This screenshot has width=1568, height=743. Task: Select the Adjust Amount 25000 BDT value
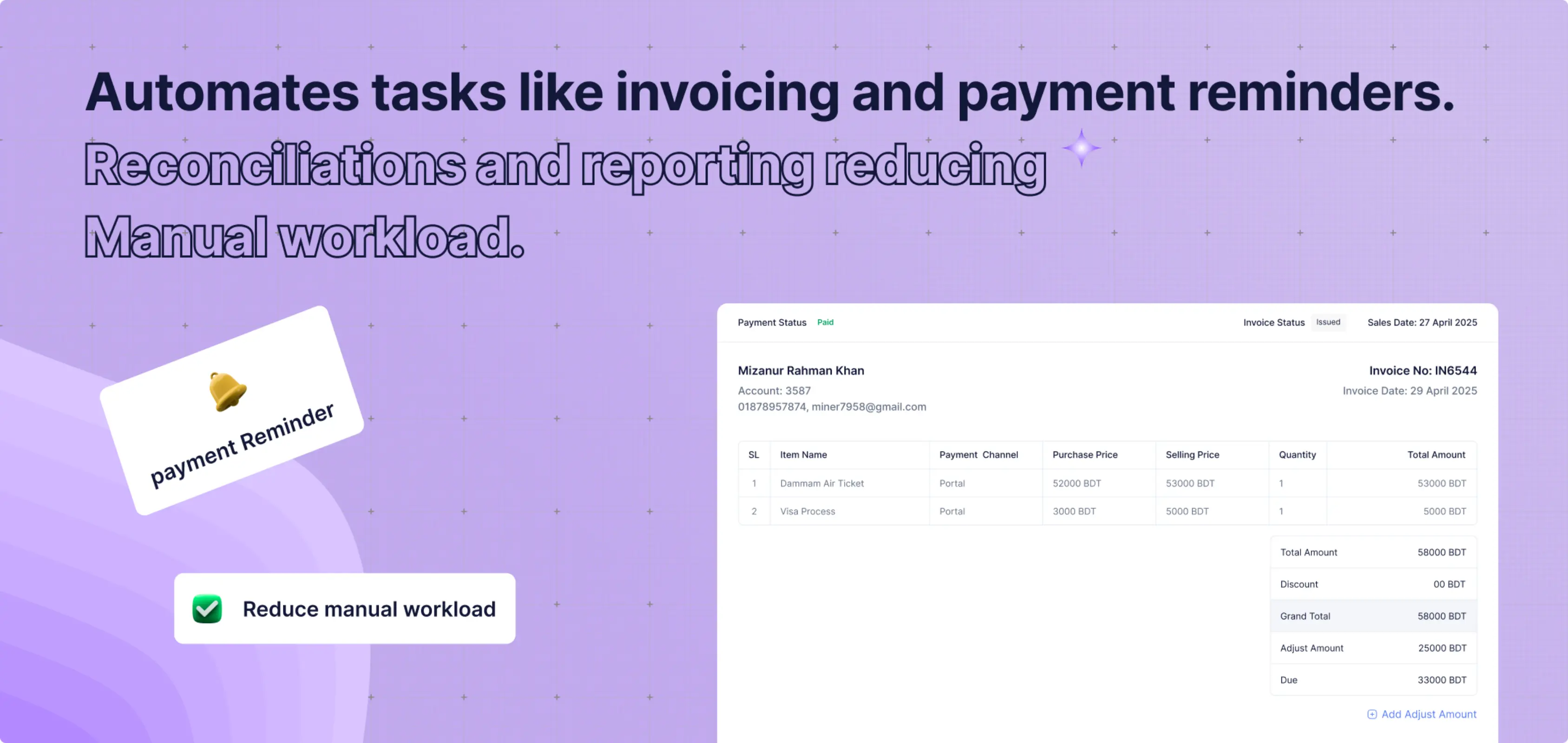point(1442,649)
